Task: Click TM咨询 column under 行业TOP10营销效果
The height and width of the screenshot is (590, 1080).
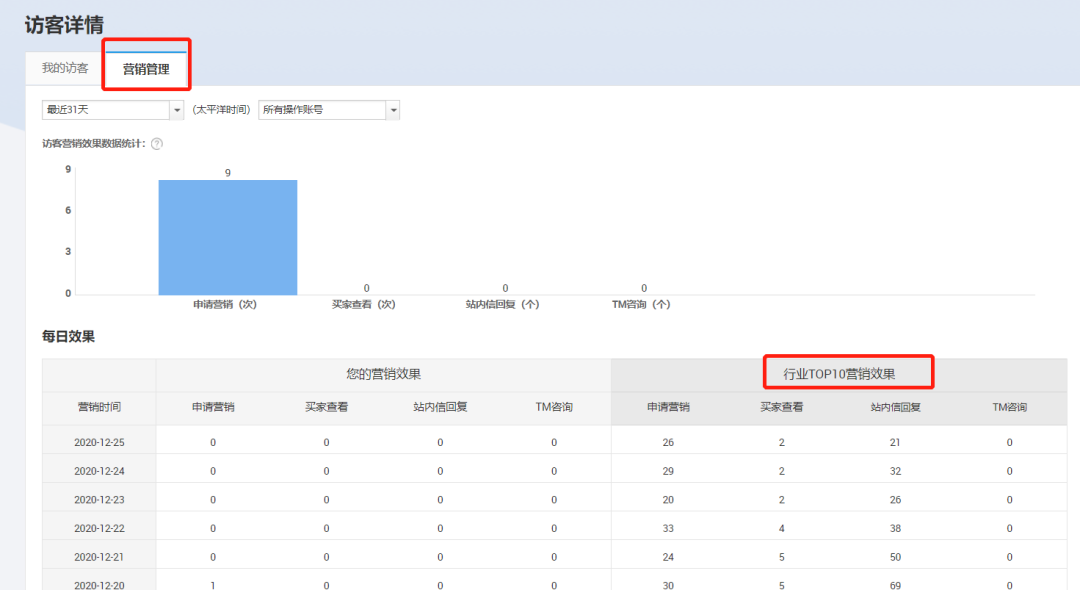Action: coord(1009,407)
